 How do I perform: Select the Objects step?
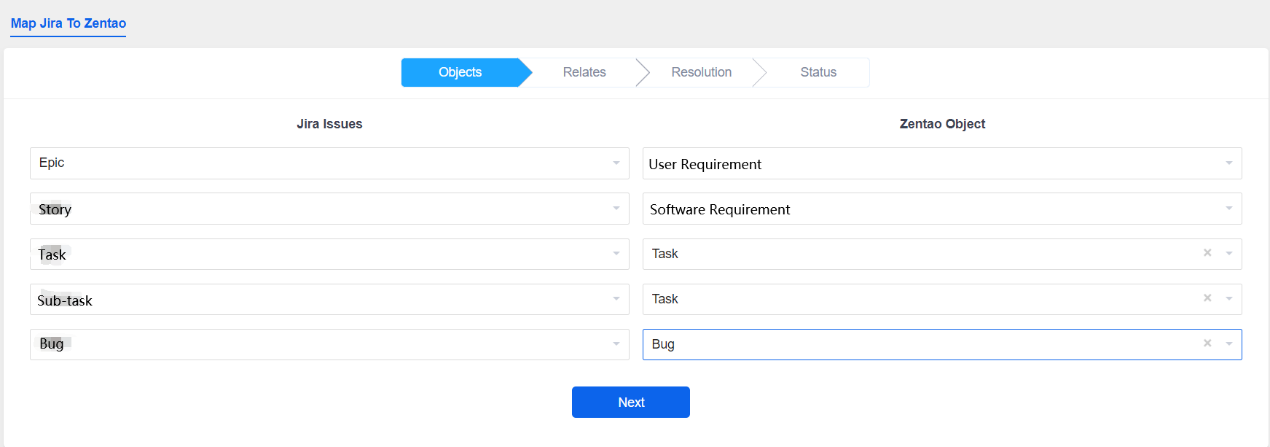pyautogui.click(x=460, y=72)
